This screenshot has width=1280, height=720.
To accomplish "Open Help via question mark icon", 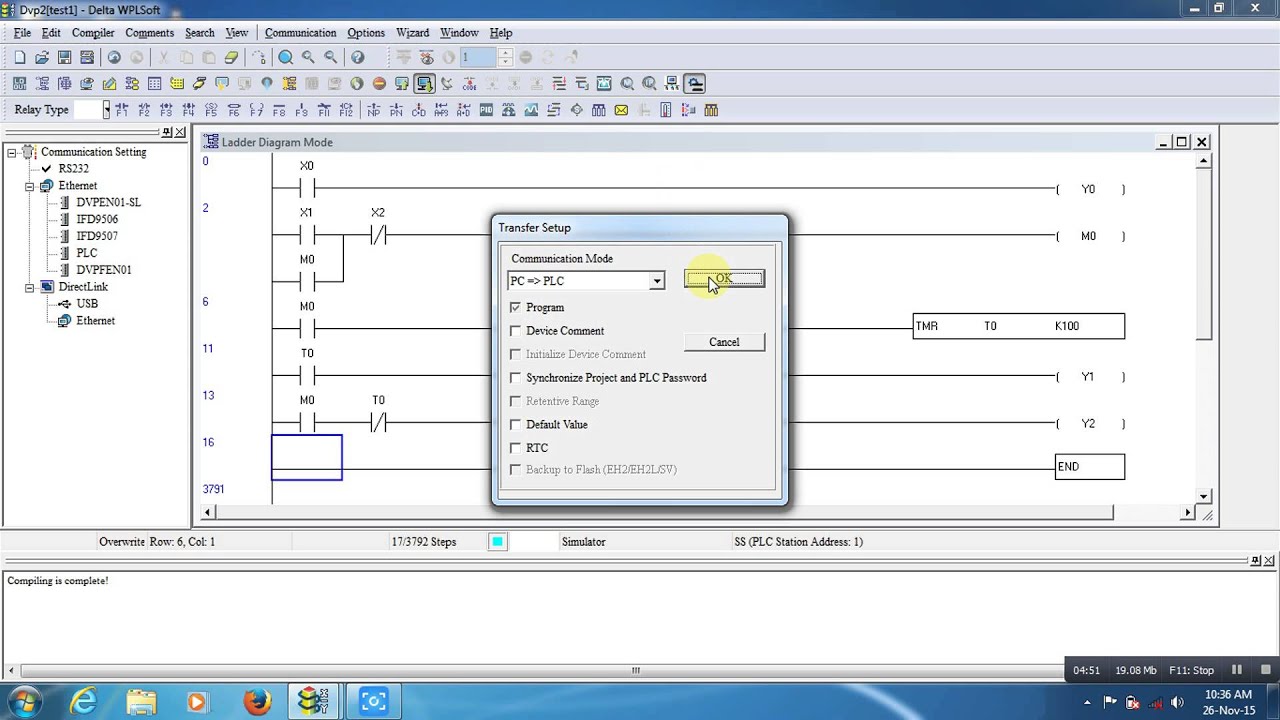I will tap(357, 58).
